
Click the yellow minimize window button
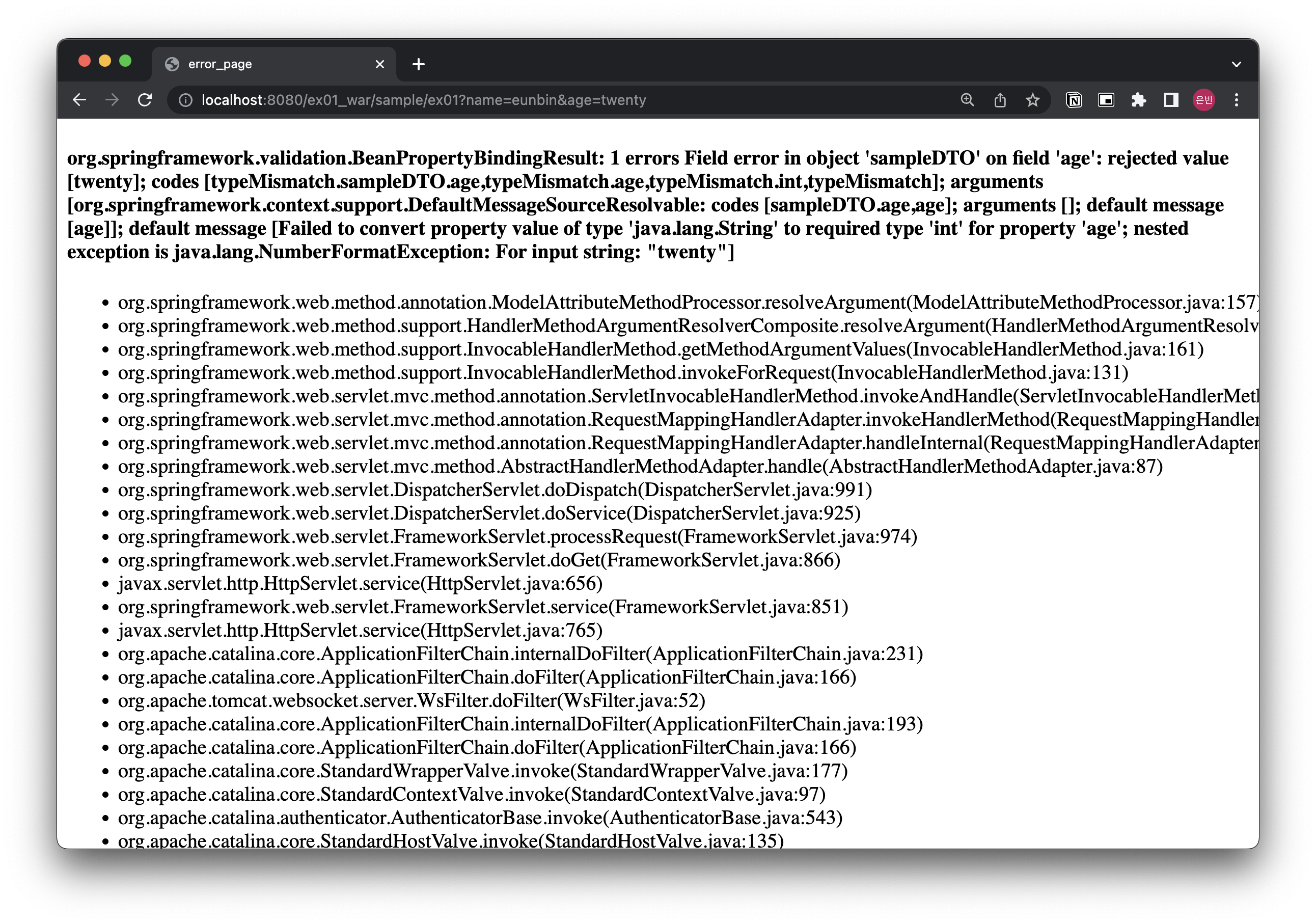pos(105,61)
